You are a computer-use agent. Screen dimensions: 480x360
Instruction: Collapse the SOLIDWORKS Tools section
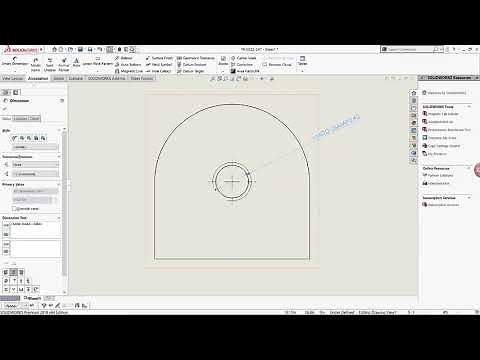click(469, 107)
